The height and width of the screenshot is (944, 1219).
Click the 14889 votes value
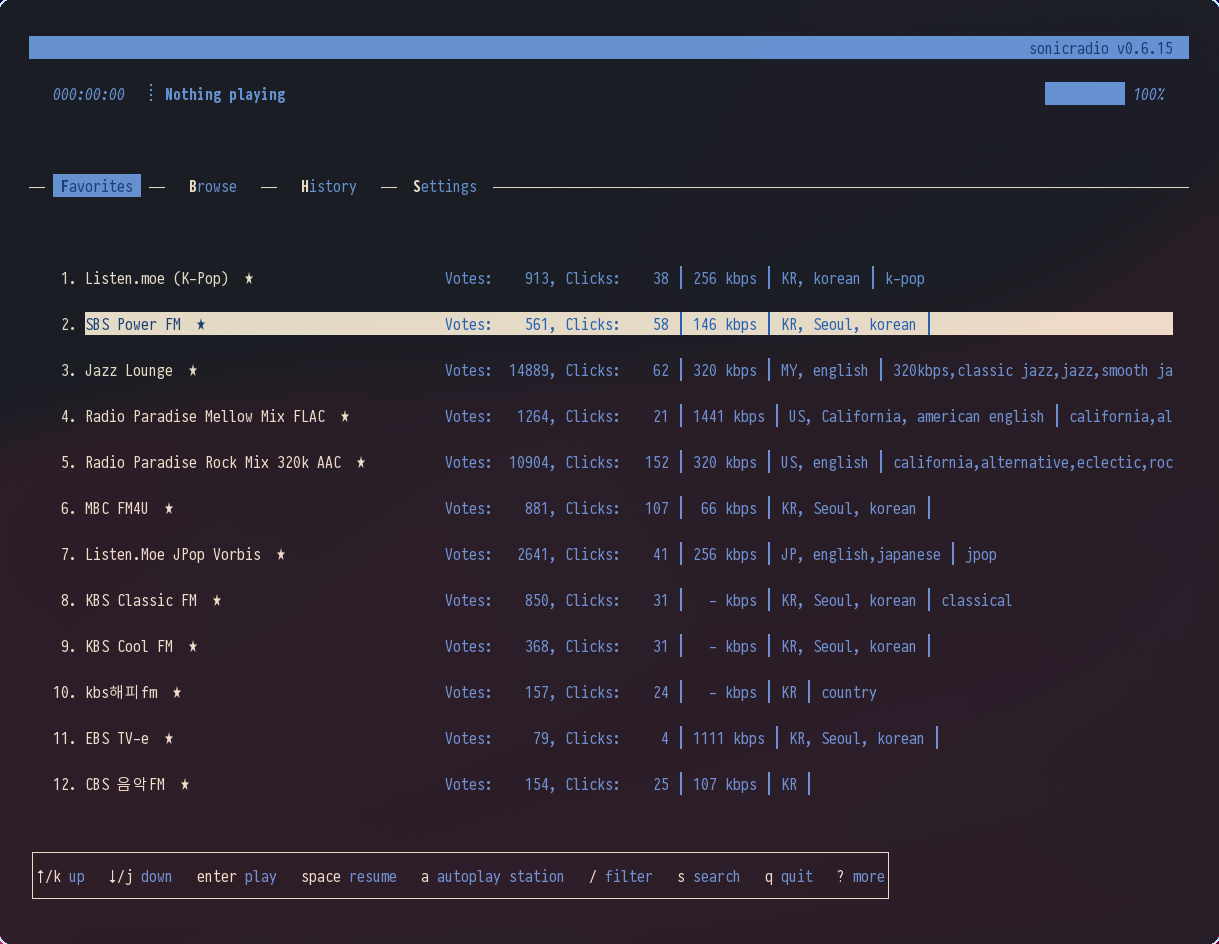tap(529, 370)
